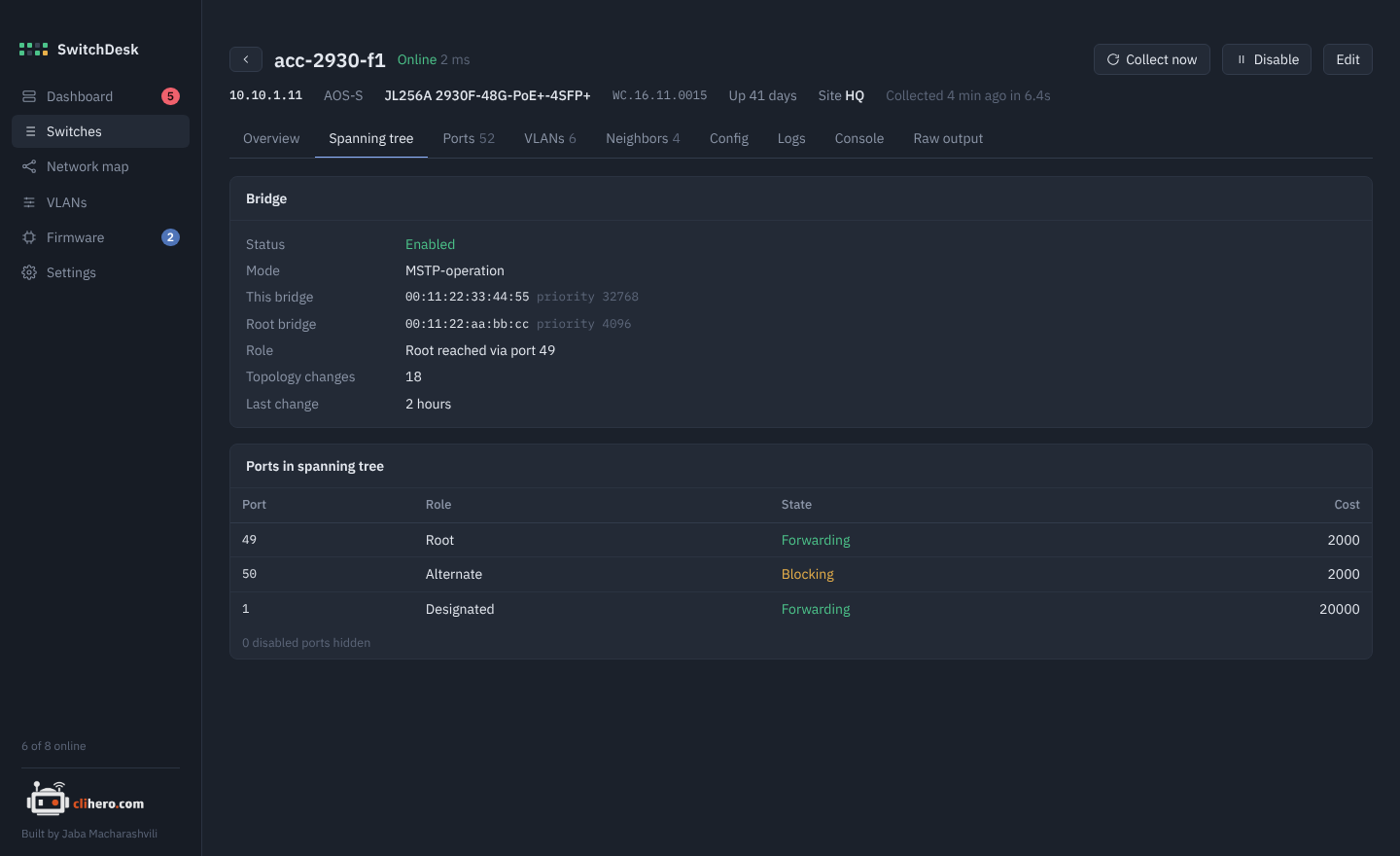Click the Cost column header
1400x856 pixels.
coord(1347,505)
